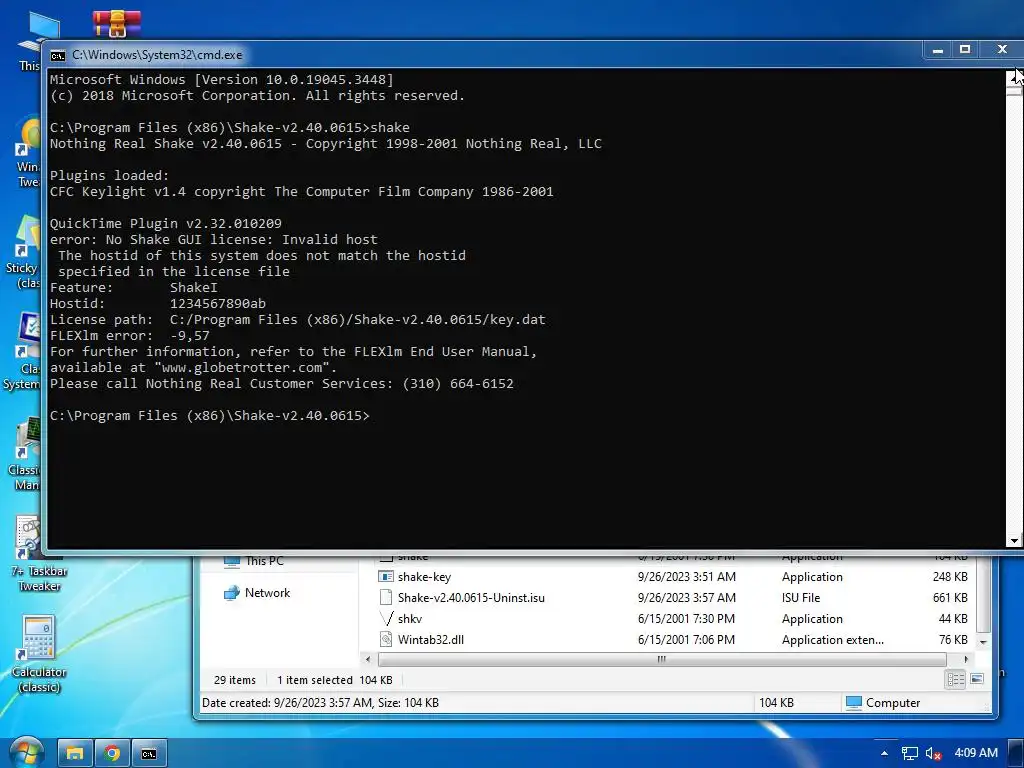Open the clock showing 4:09 AM
The height and width of the screenshot is (768, 1024).
coord(976,753)
